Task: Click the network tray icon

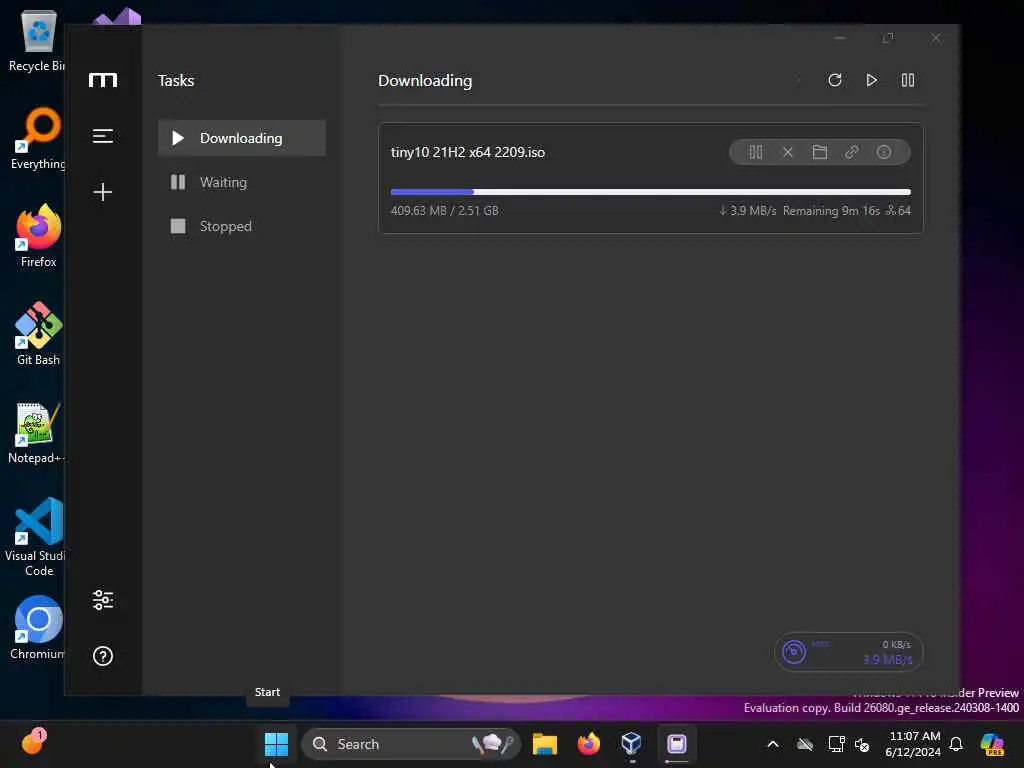Action: pyautogui.click(x=836, y=744)
